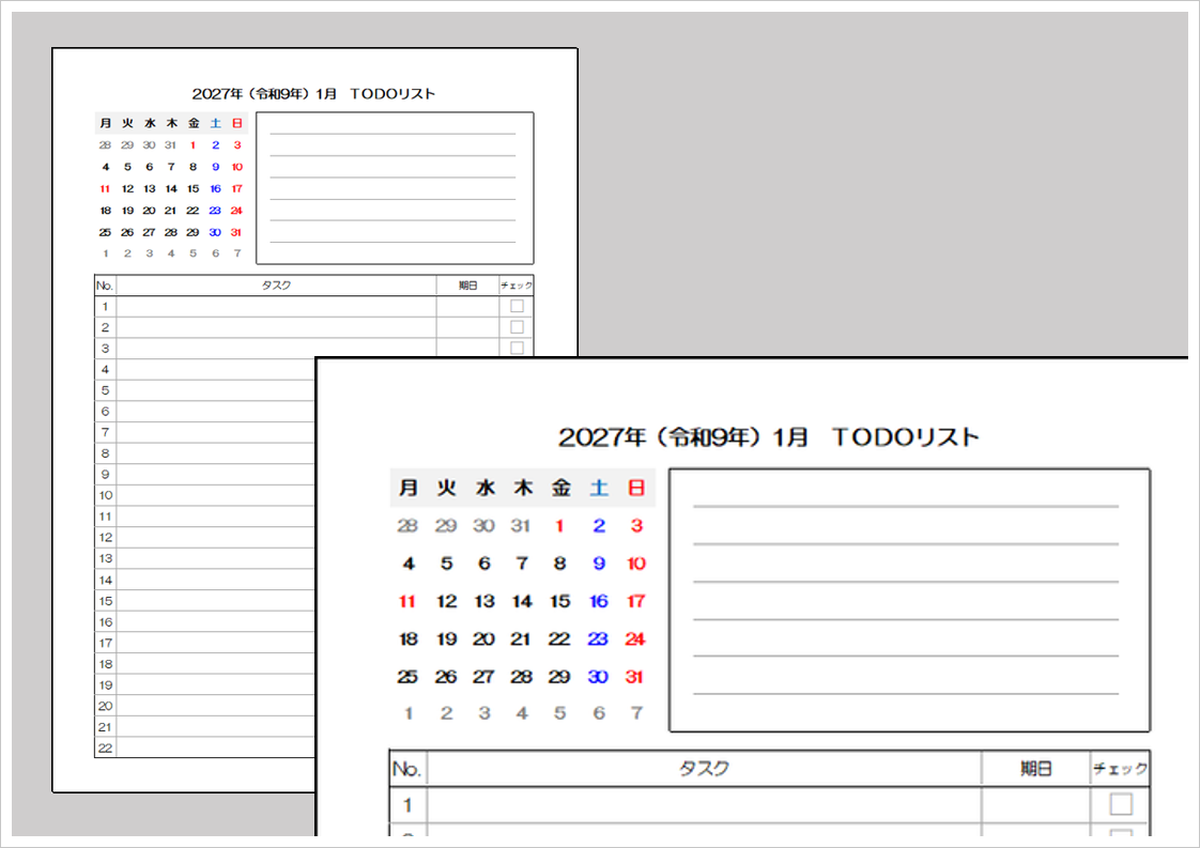
Task: Select date 19 on small page calendar
Action: point(127,211)
